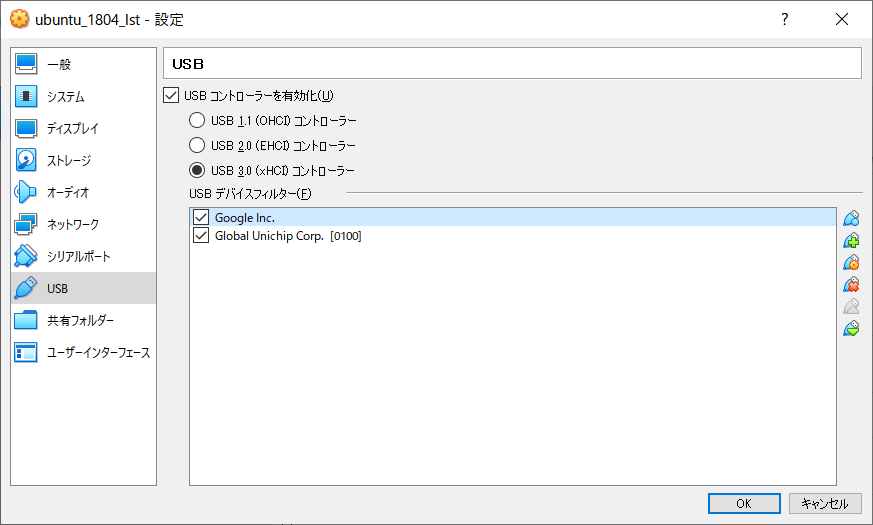Click the USB connector icon in sidebar
Viewport: 873px width, 525px height.
26,288
